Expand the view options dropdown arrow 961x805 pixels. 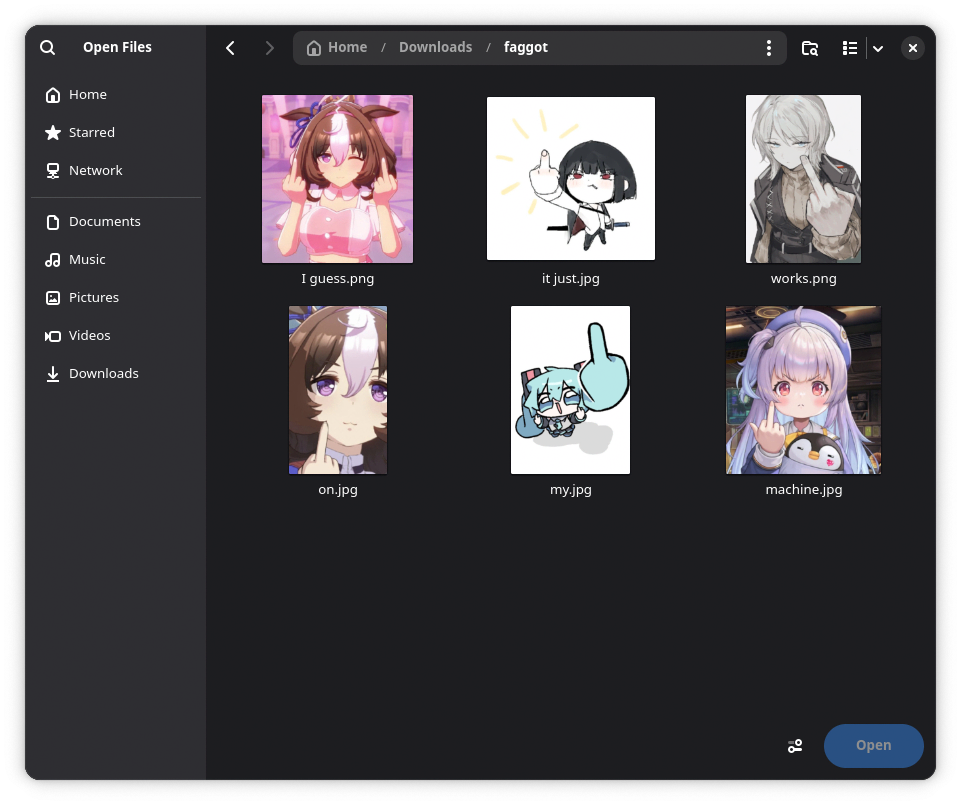tap(878, 48)
